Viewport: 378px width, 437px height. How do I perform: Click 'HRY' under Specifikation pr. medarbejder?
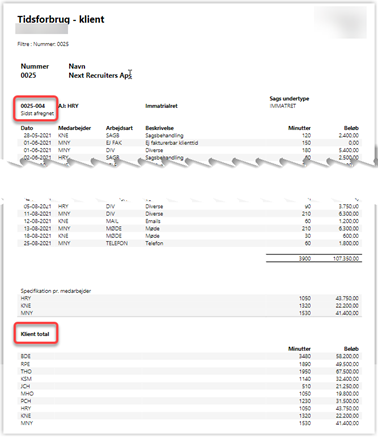pyautogui.click(x=26, y=298)
